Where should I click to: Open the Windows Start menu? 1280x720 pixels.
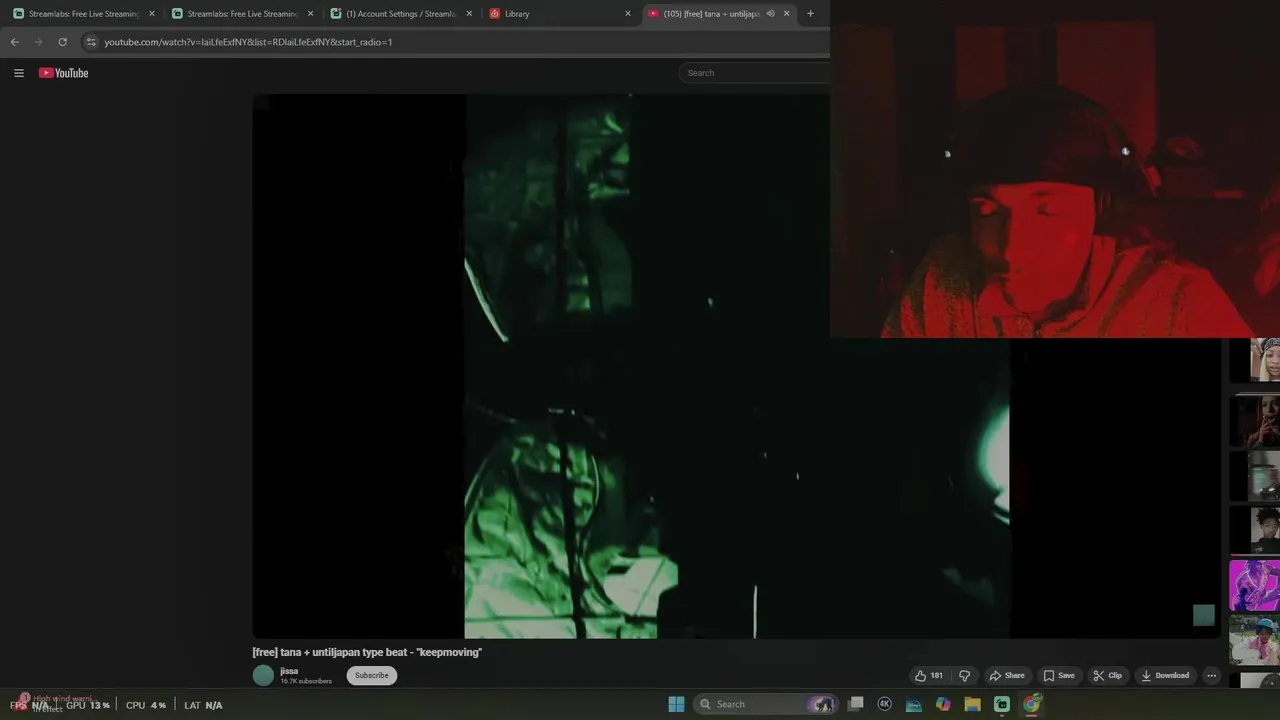pos(676,704)
